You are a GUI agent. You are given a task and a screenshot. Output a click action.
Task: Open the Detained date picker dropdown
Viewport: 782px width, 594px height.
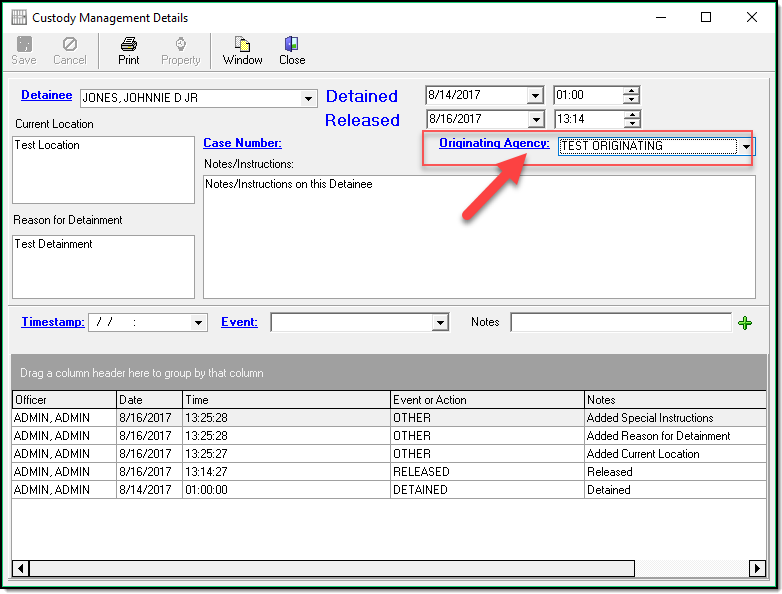(x=535, y=96)
